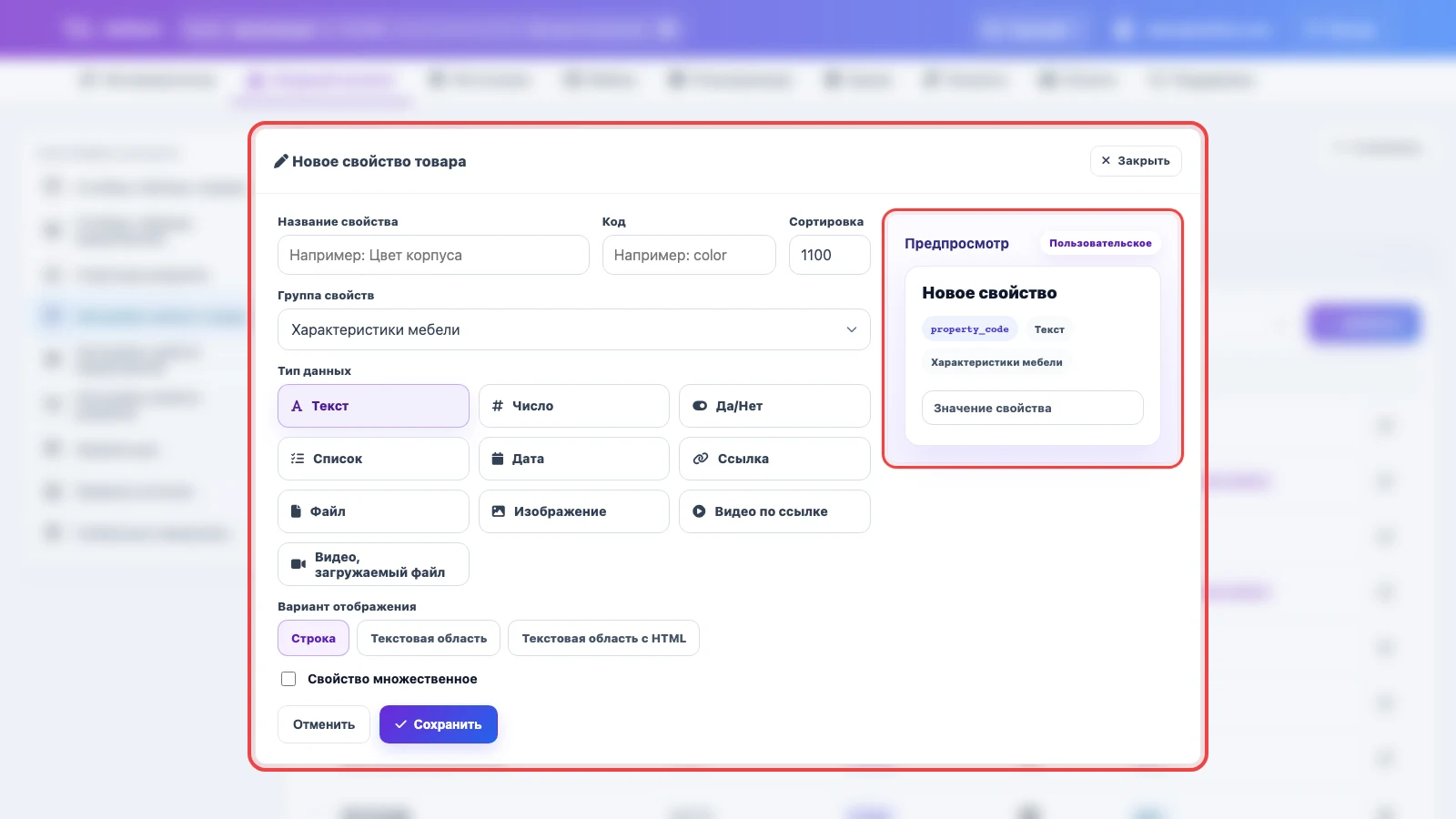The image size is (1456, 819).
Task: Select the Текст data type with letter icon
Action: (x=373, y=406)
